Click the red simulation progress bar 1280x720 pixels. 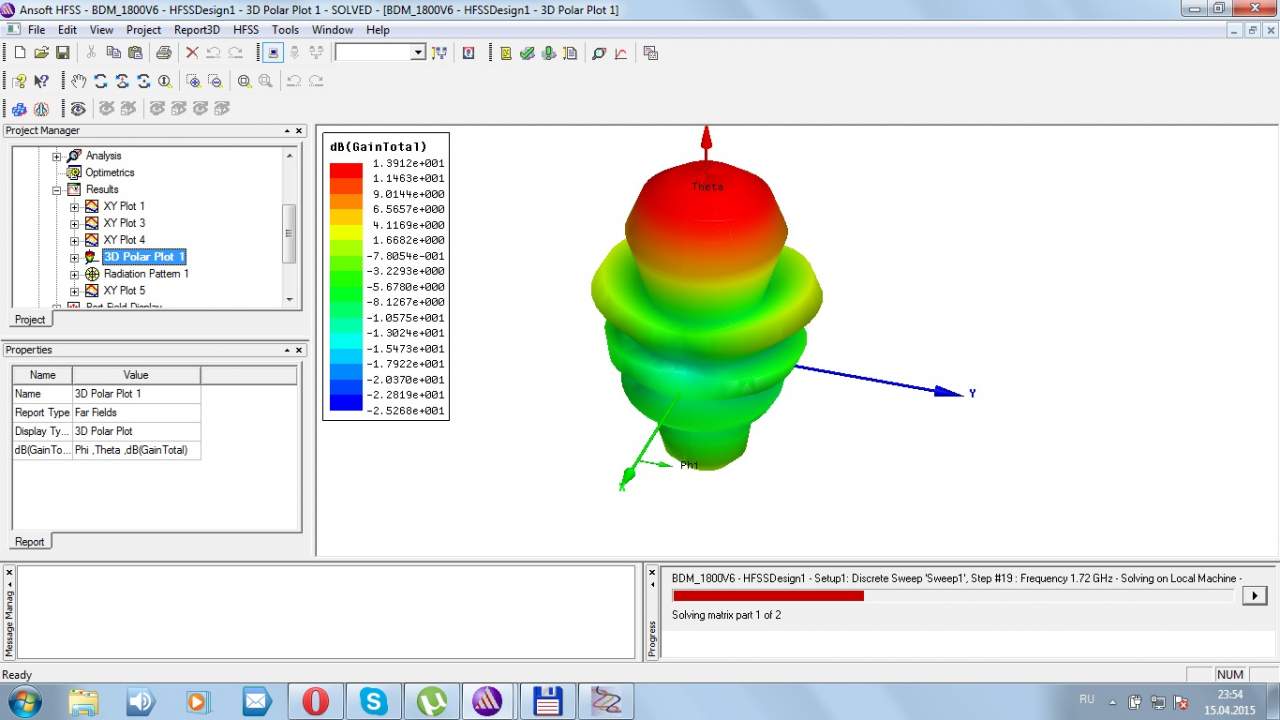point(768,596)
